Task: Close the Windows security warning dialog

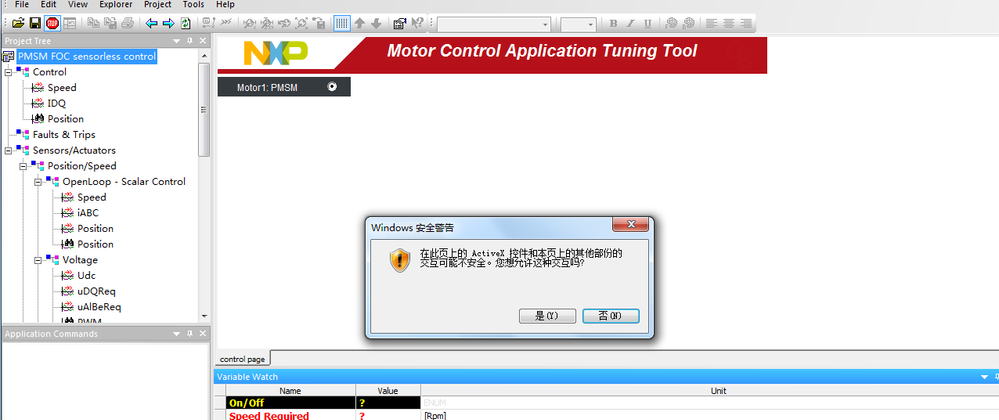Action: click(630, 225)
